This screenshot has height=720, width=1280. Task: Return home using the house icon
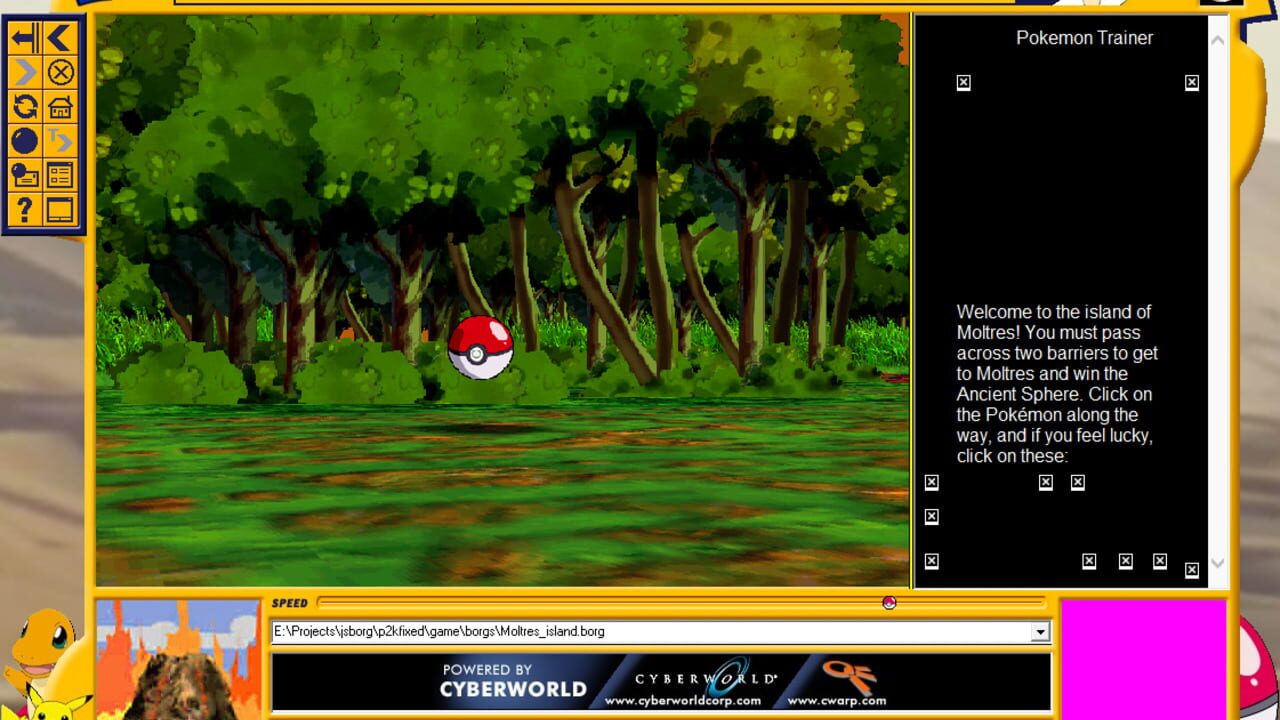point(60,107)
